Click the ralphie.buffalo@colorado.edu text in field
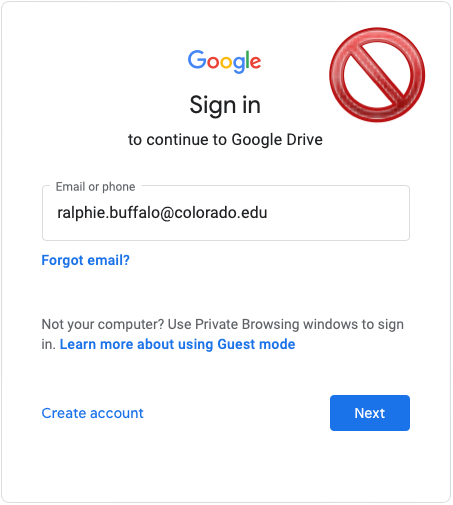 tap(162, 213)
